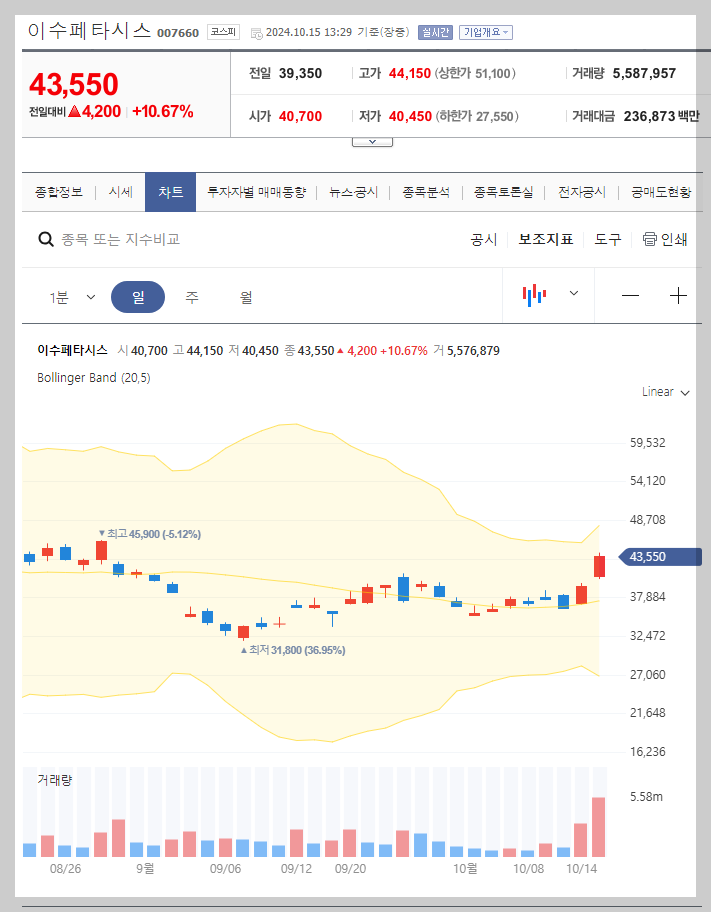Select the candlestick chart style icon
Image resolution: width=711 pixels, height=912 pixels.
pyautogui.click(x=535, y=294)
